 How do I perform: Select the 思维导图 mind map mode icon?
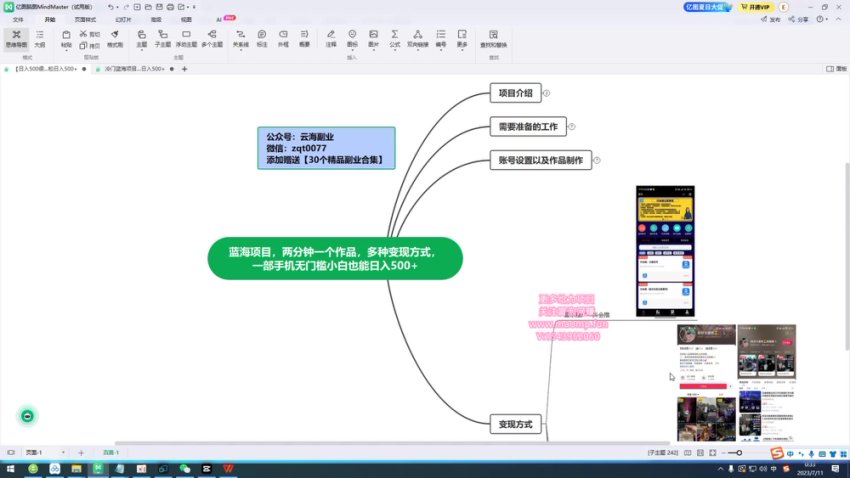coord(17,38)
